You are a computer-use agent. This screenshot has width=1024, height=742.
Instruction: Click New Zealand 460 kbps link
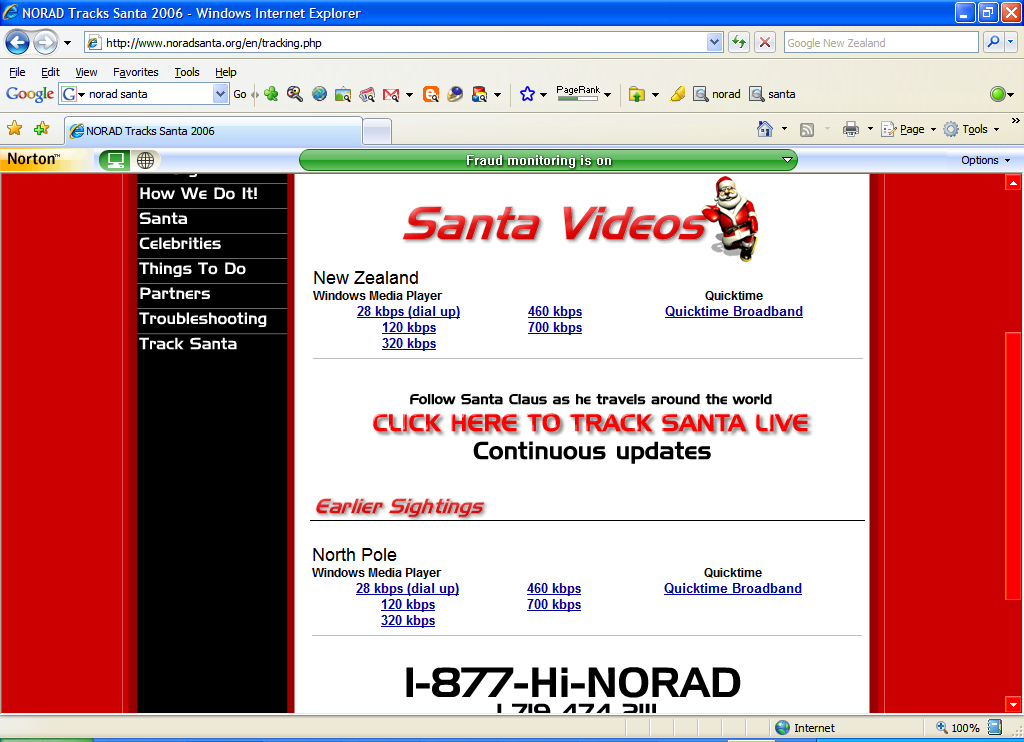click(x=554, y=312)
